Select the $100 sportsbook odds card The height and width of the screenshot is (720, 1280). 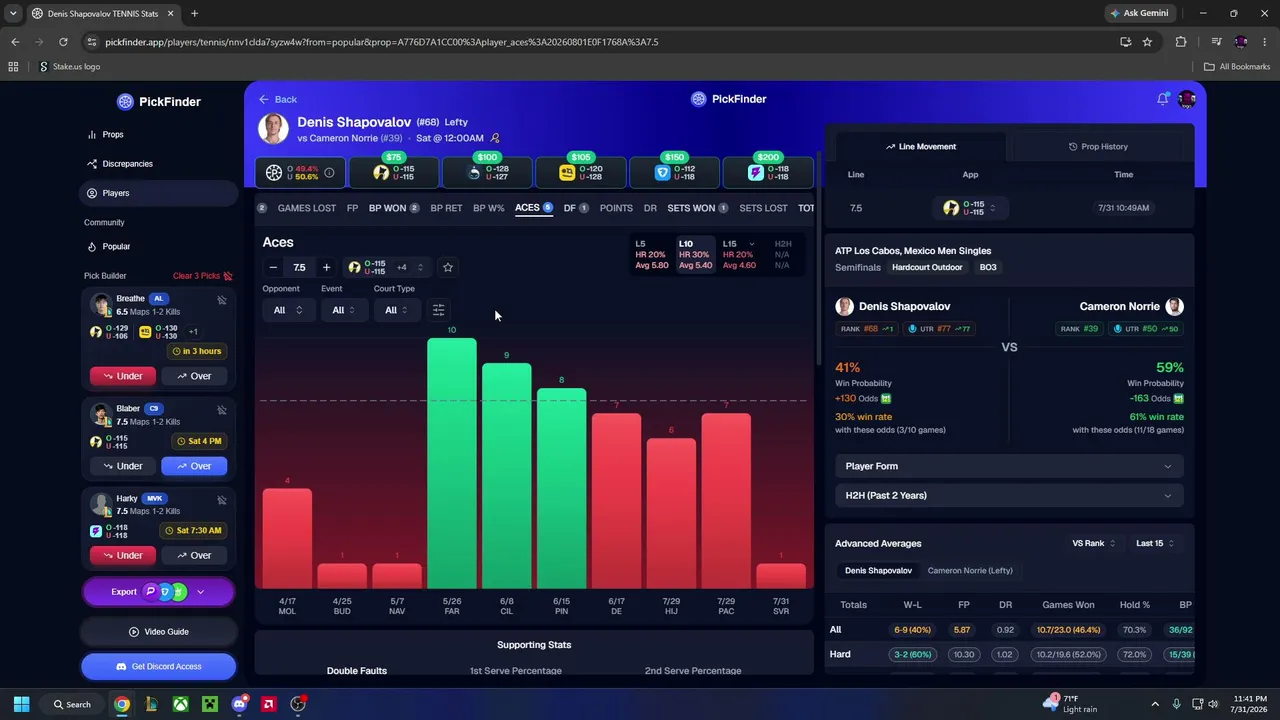point(487,171)
